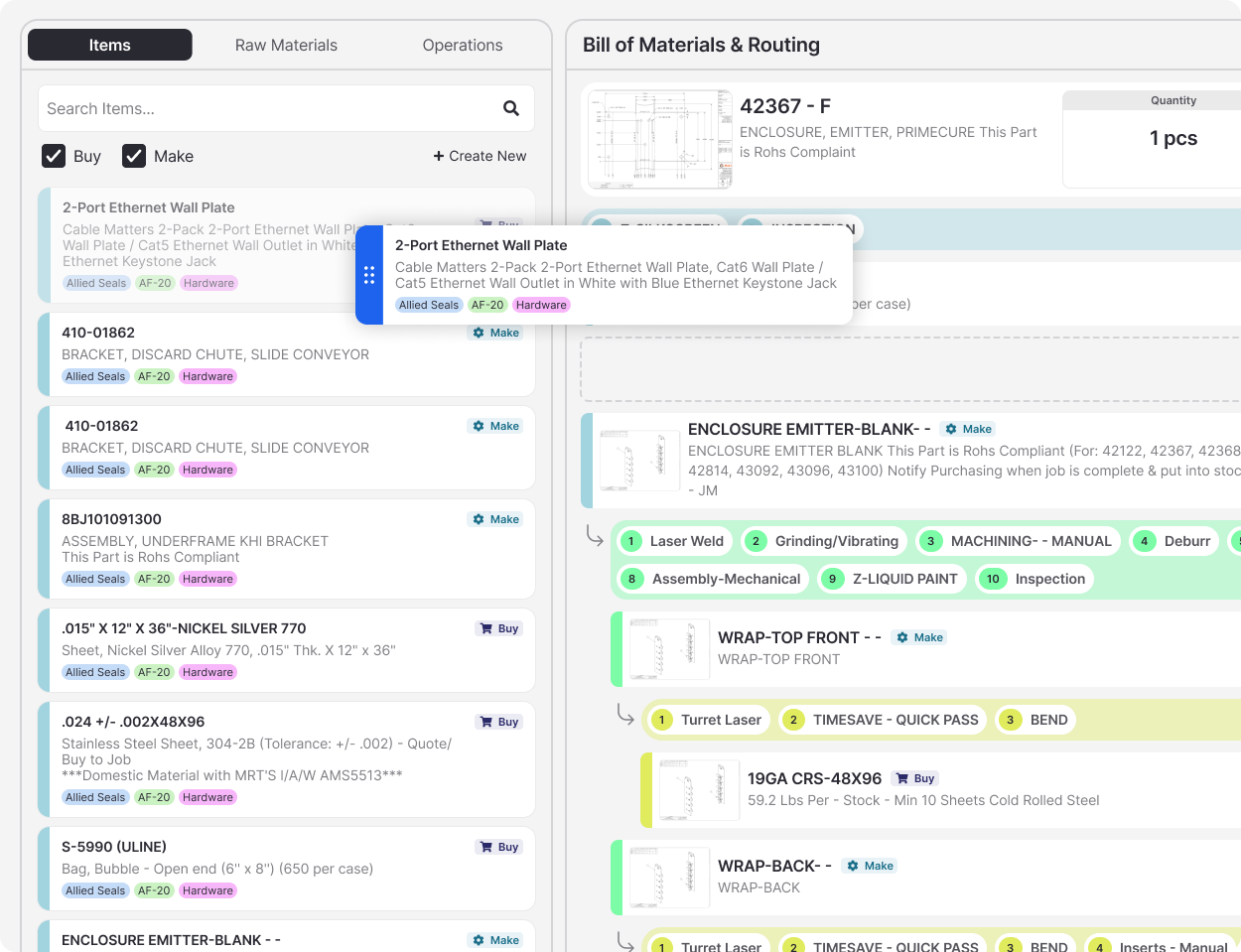The width and height of the screenshot is (1241, 952).
Task: Click the search magnifier icon
Action: (x=511, y=108)
